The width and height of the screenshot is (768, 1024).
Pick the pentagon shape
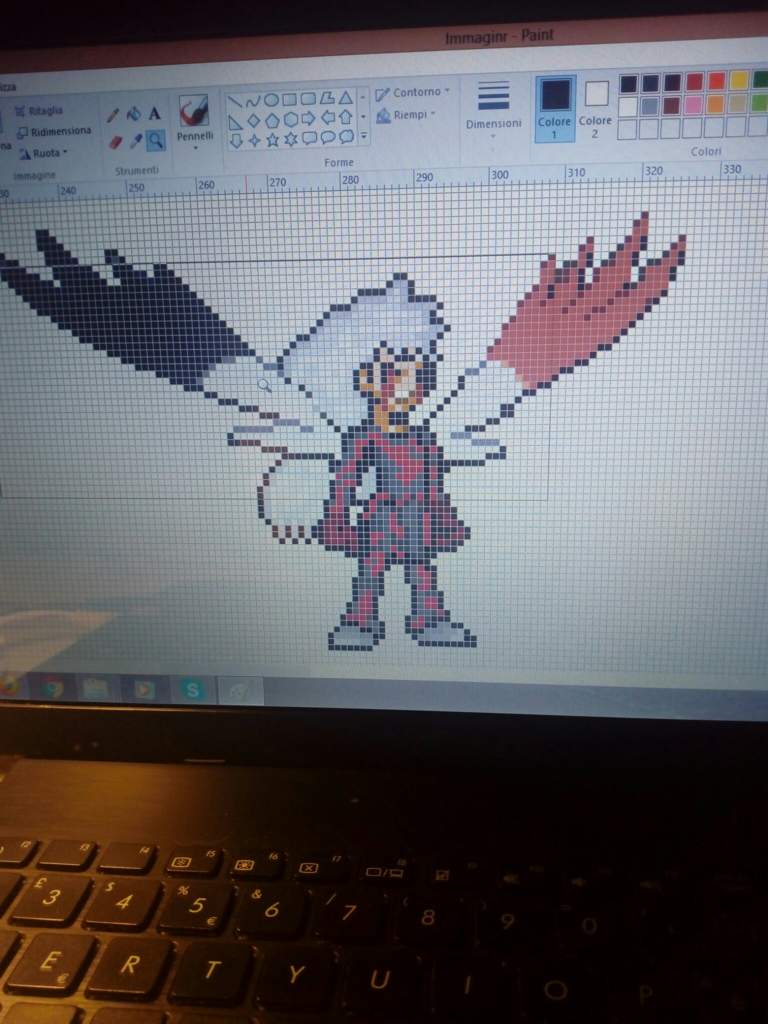[272, 120]
